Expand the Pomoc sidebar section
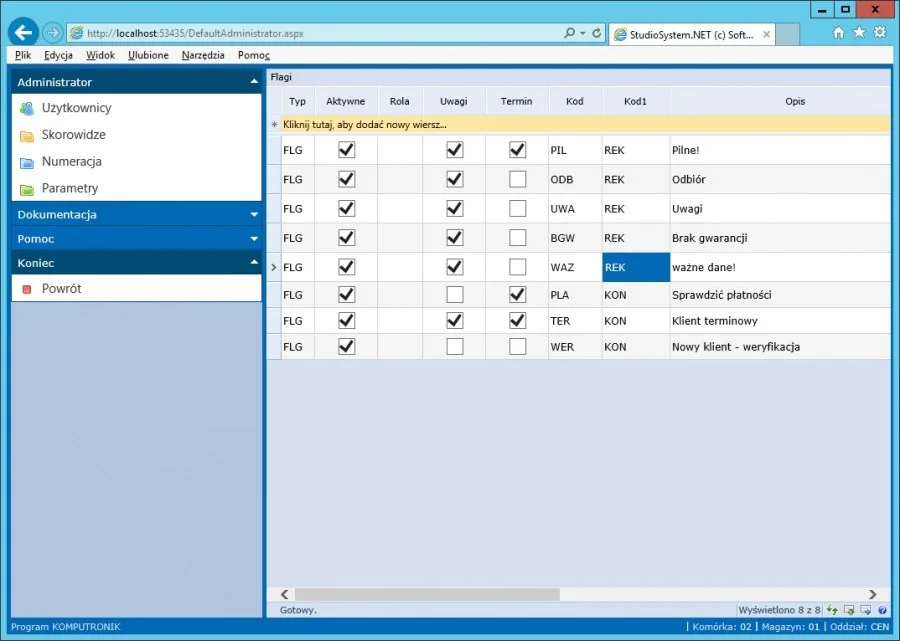The height and width of the screenshot is (641, 900). click(136, 239)
